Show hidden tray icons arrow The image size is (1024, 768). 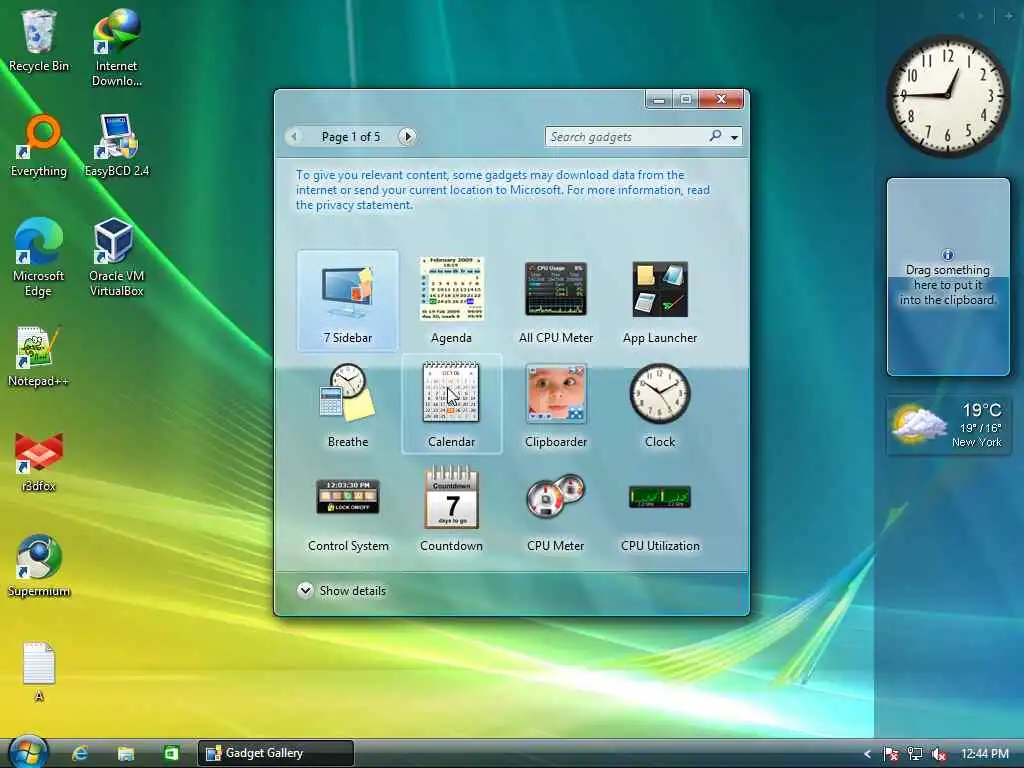pos(867,754)
